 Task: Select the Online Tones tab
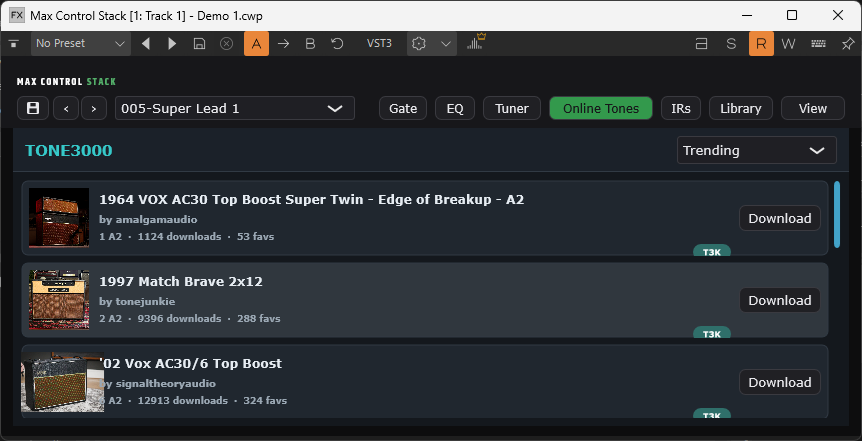pos(601,108)
